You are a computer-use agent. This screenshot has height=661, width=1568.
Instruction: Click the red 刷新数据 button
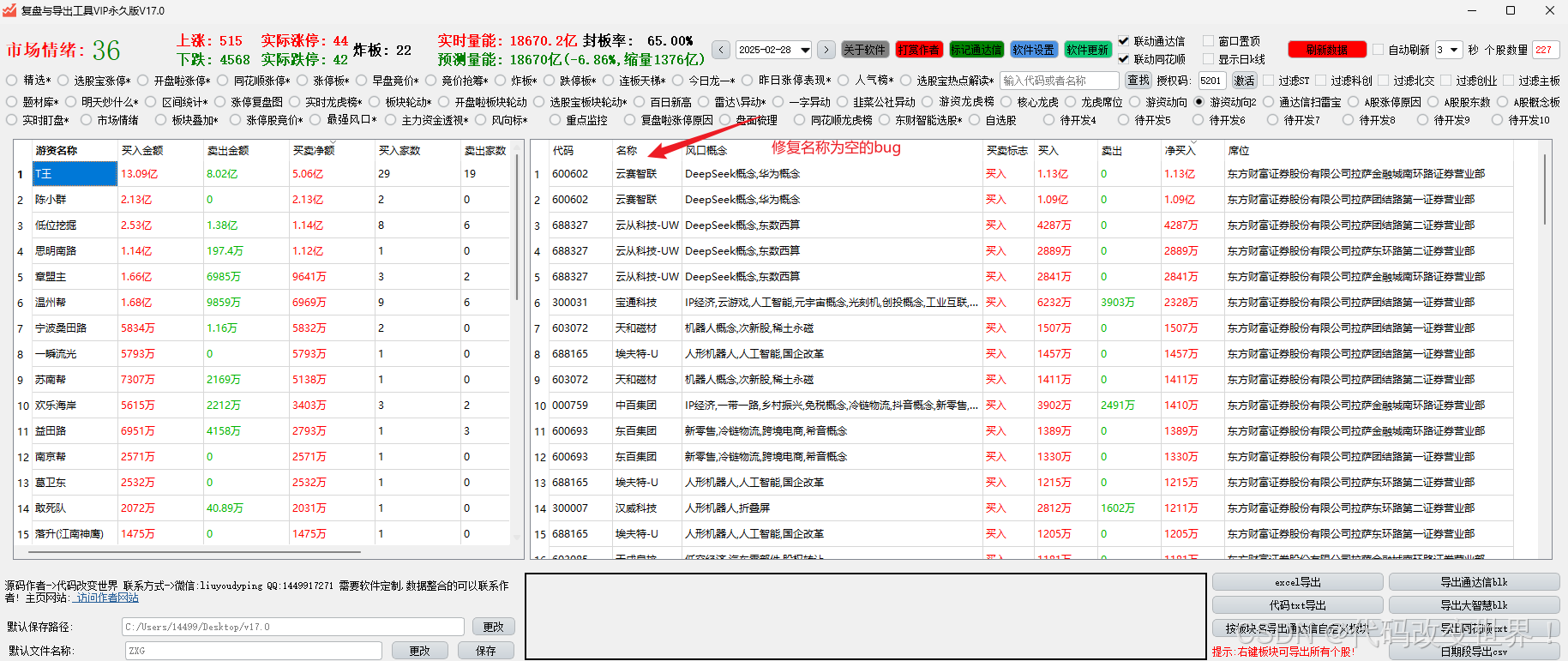coord(1326,50)
